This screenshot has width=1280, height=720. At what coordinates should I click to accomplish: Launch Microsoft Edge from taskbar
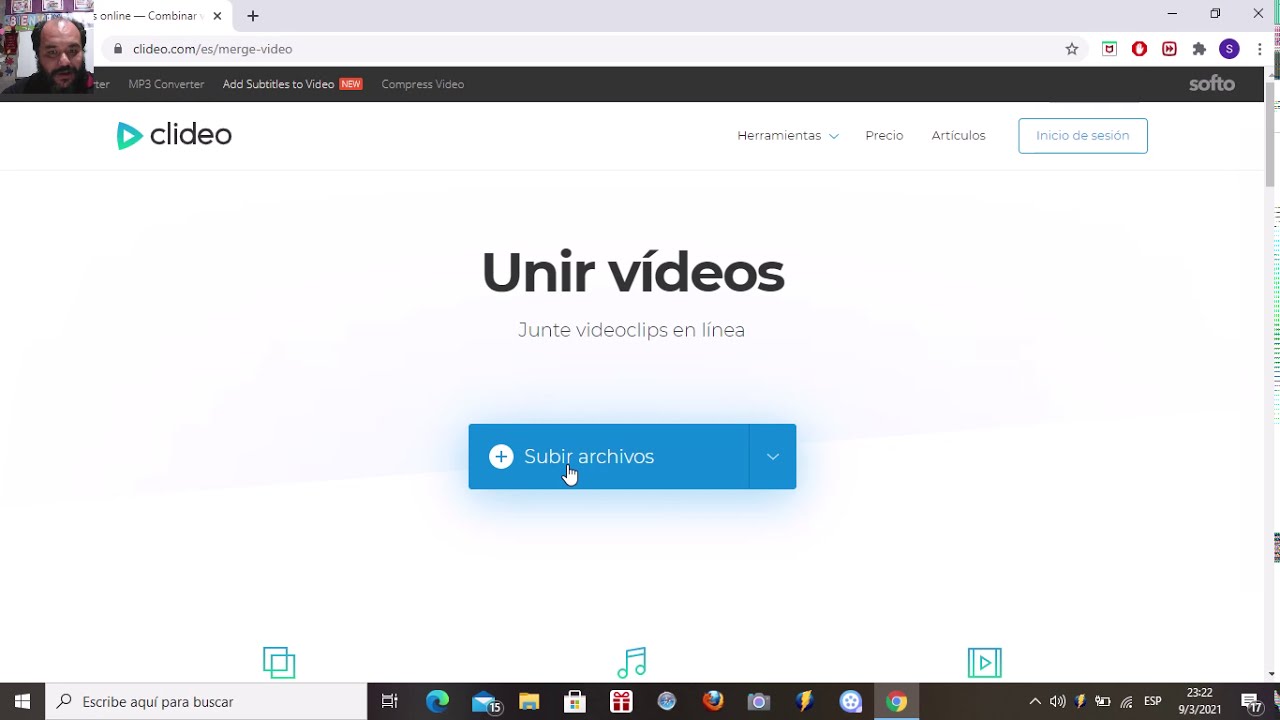438,701
